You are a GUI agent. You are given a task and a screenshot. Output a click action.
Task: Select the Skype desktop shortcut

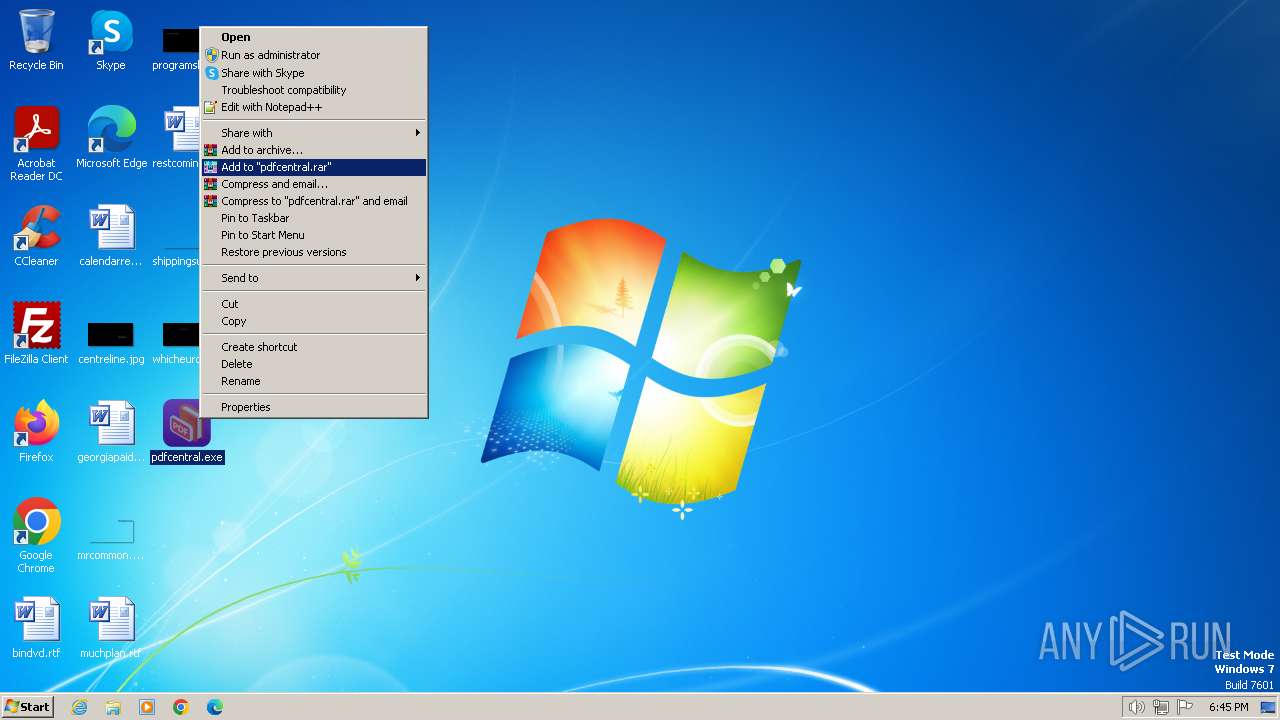pos(111,41)
